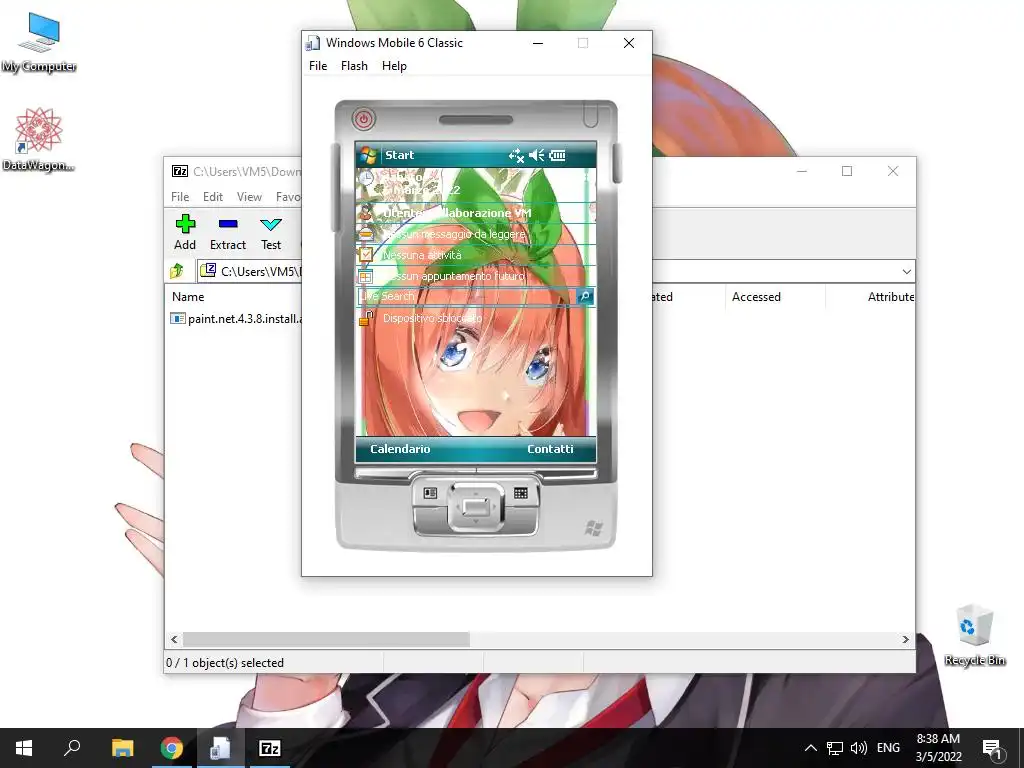
Task: Tap Calendario soft key
Action: (400, 449)
